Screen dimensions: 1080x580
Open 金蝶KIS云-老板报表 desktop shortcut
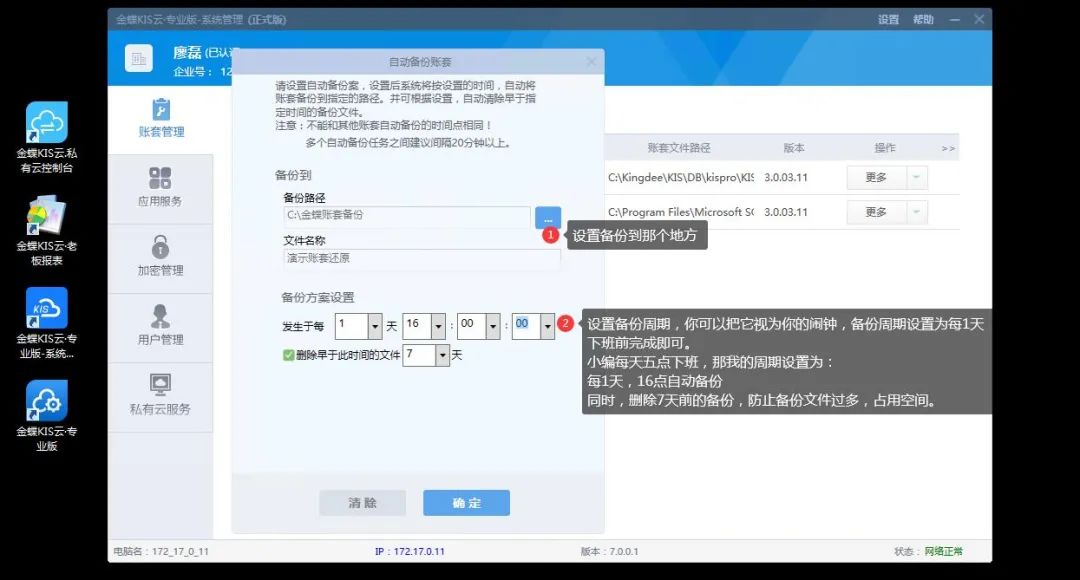click(x=47, y=231)
